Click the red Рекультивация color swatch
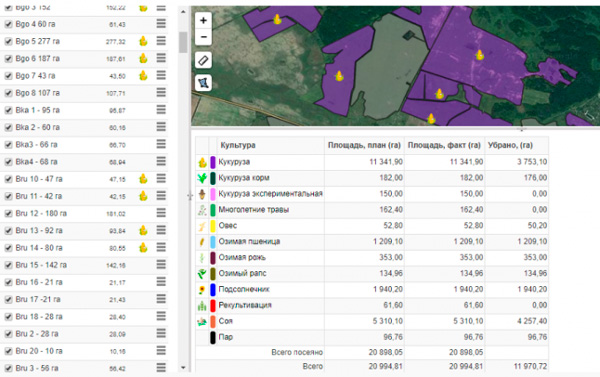 click(x=213, y=305)
